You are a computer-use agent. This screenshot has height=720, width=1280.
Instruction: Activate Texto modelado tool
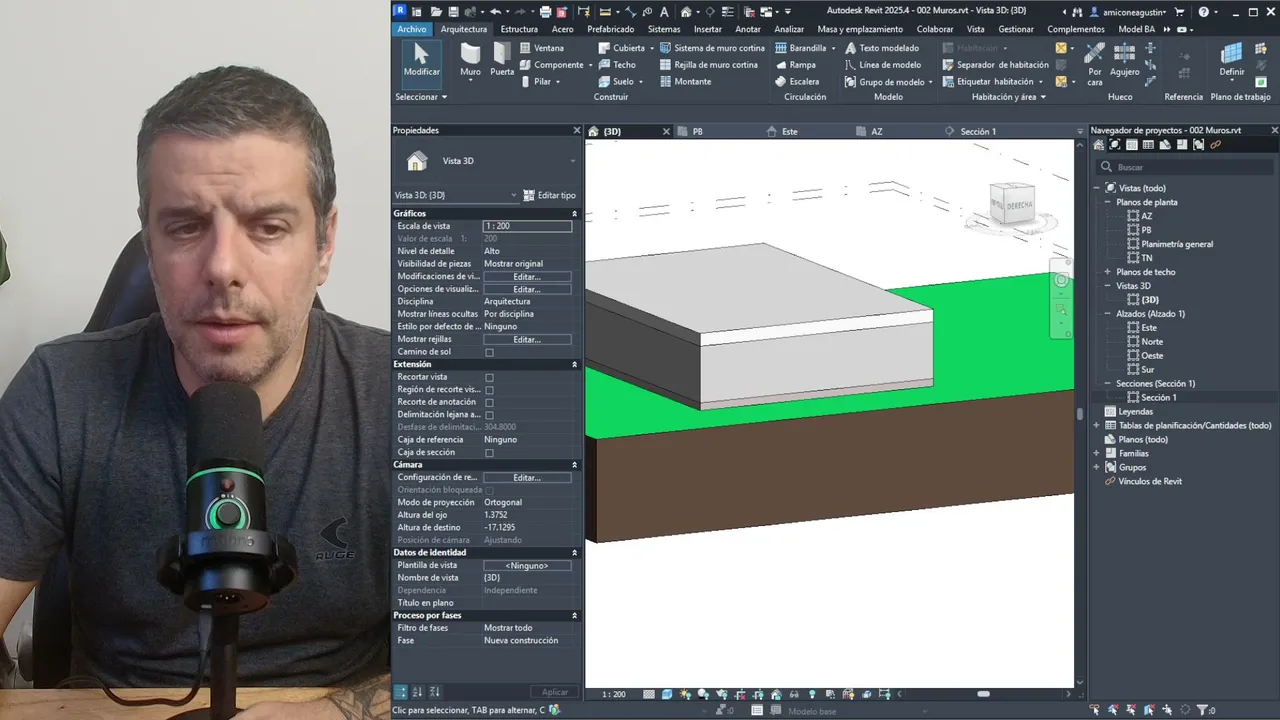pos(882,48)
